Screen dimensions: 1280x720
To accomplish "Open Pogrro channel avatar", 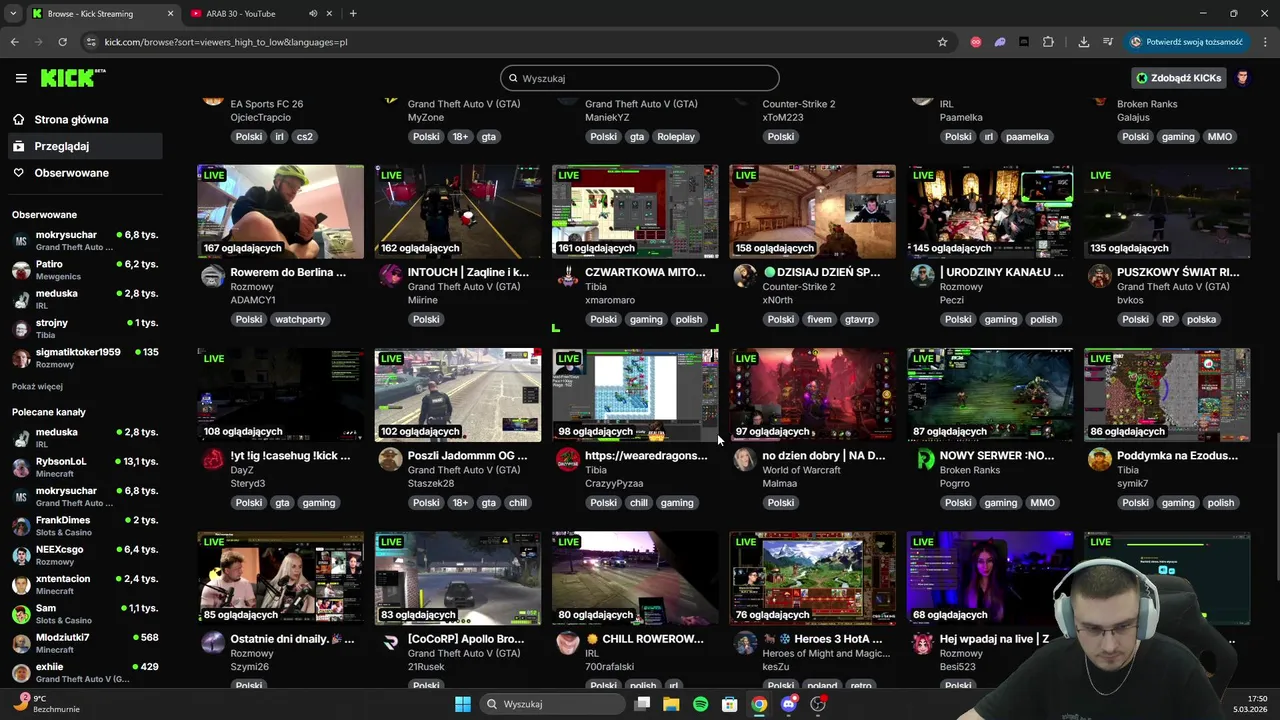I will 922,460.
